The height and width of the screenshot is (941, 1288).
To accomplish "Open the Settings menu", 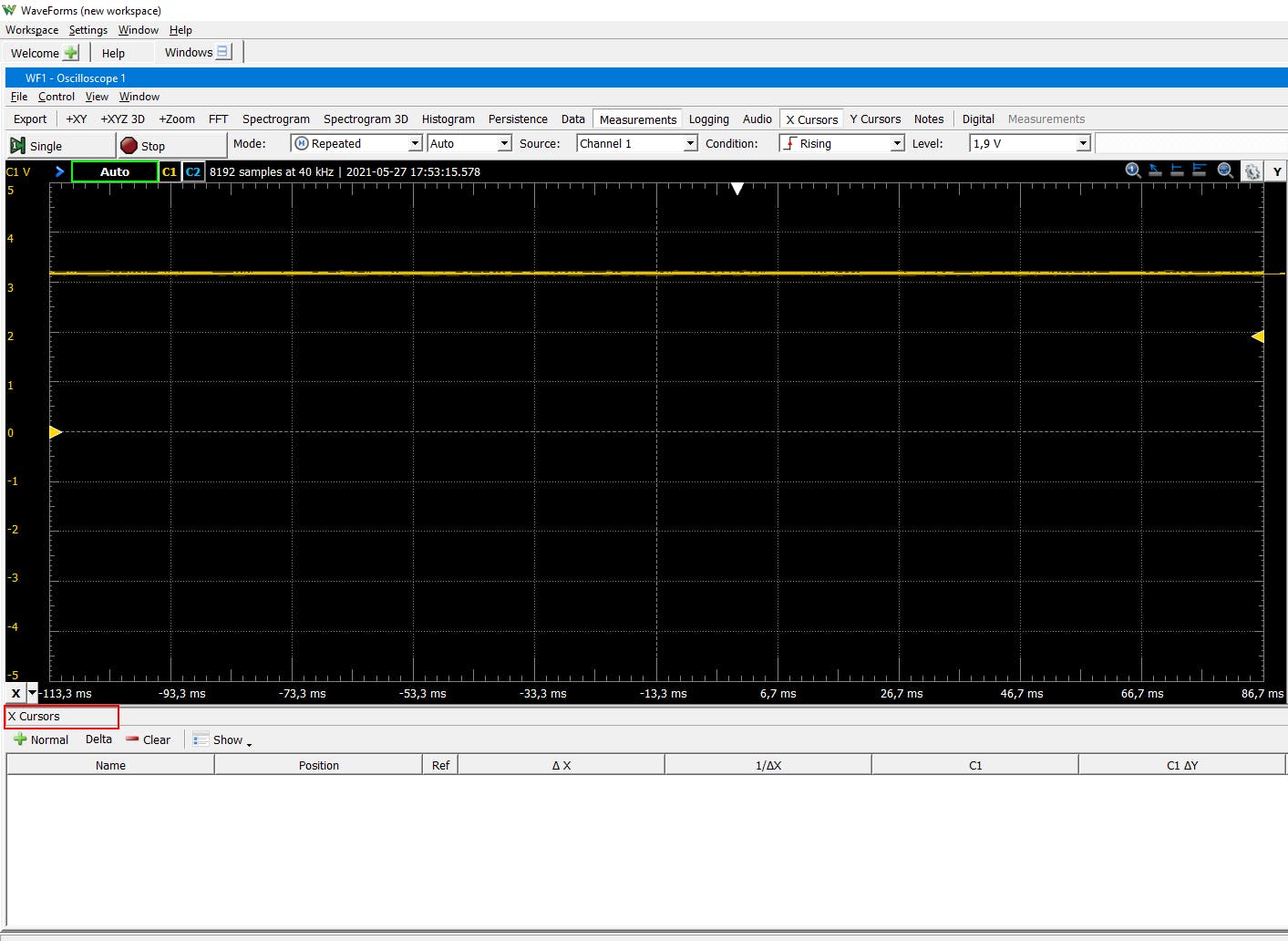I will point(88,30).
